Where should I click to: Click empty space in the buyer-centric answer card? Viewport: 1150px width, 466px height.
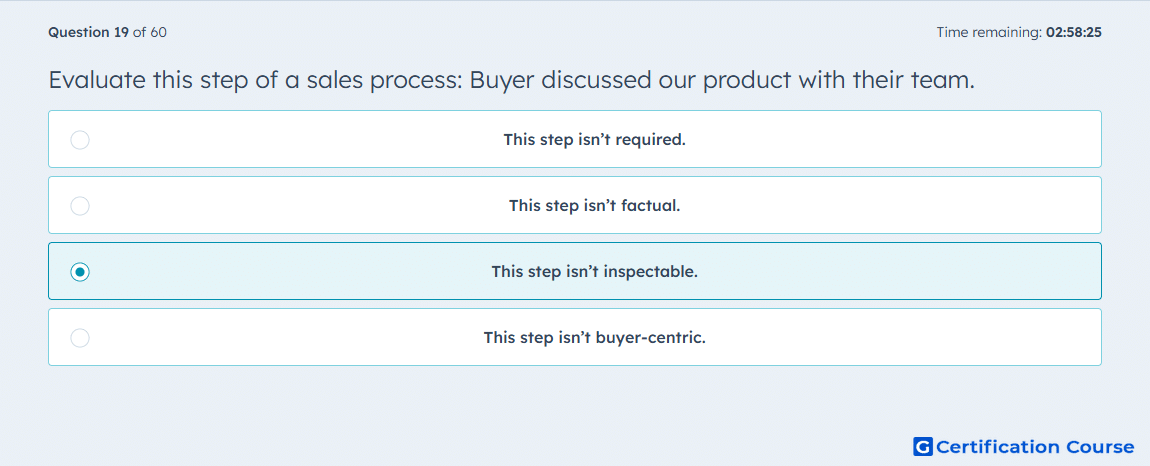[x=917, y=338]
